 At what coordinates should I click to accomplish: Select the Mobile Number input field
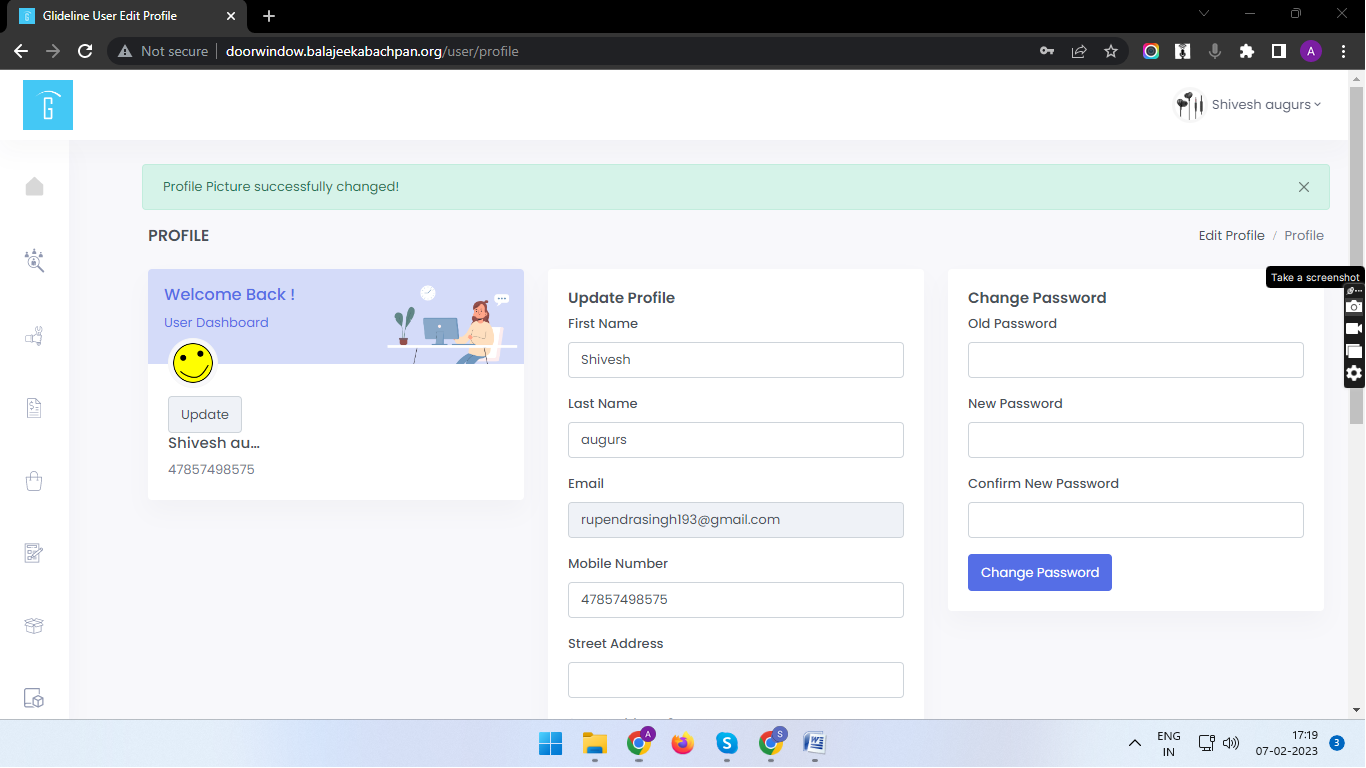[735, 600]
